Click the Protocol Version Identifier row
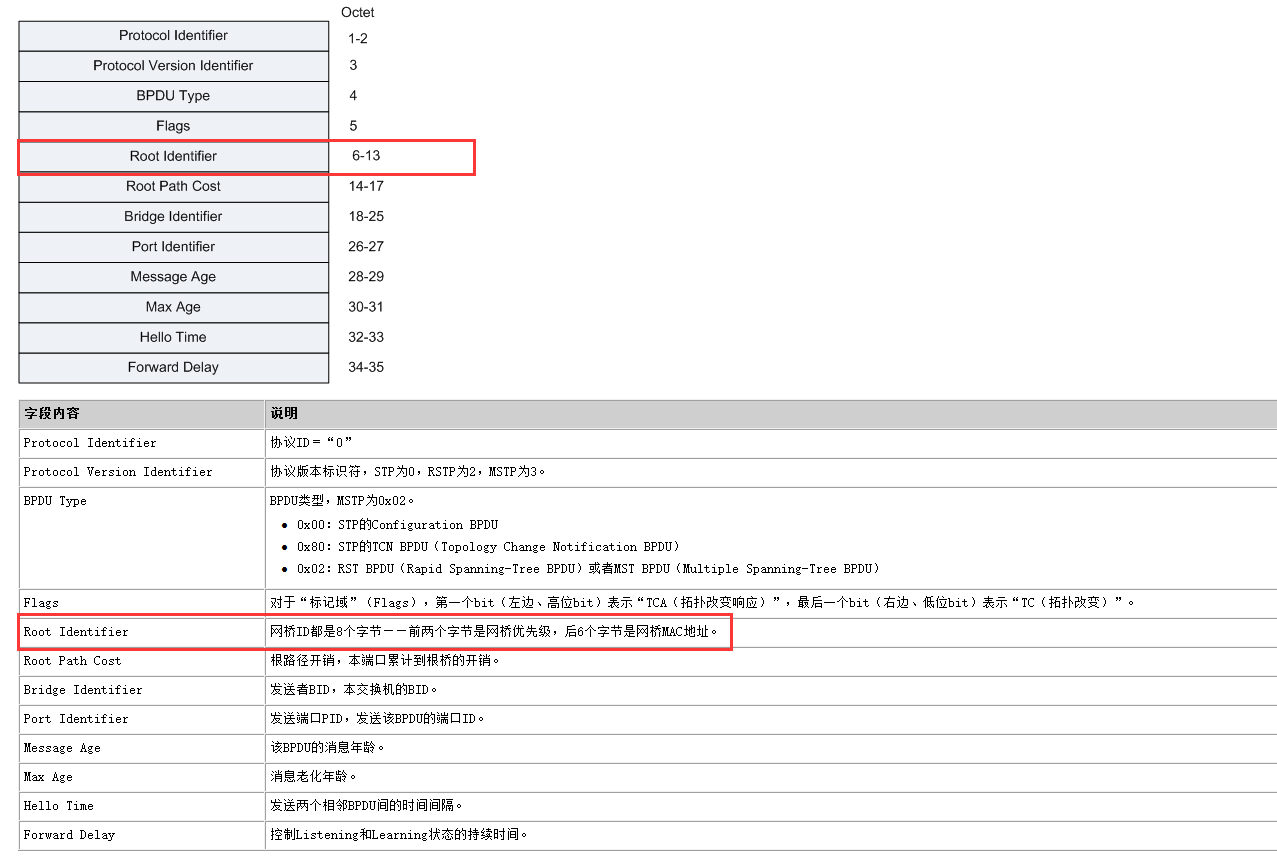 (172, 65)
